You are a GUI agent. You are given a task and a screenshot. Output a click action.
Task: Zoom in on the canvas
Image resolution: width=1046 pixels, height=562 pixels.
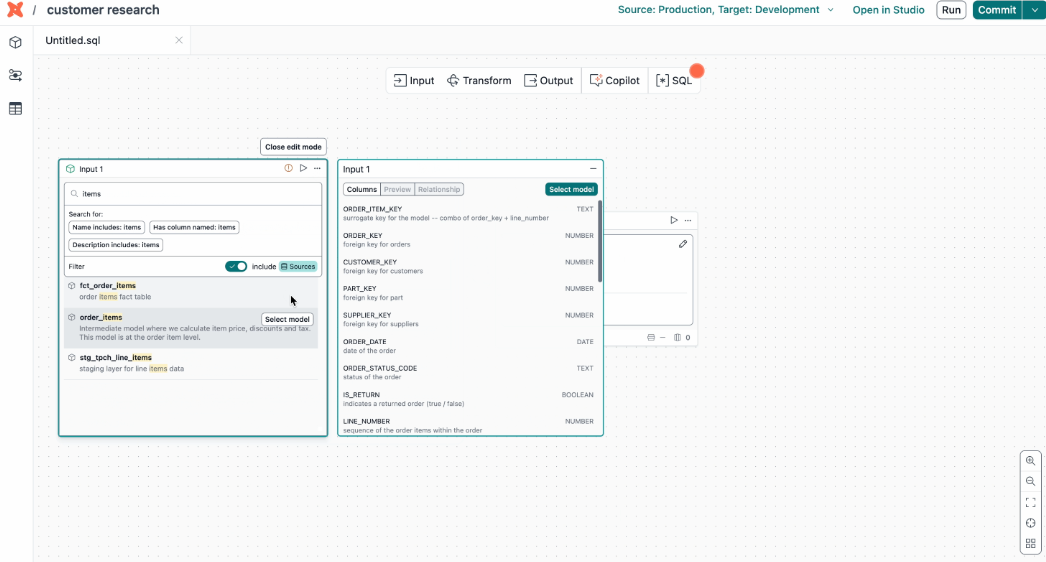(x=1031, y=461)
